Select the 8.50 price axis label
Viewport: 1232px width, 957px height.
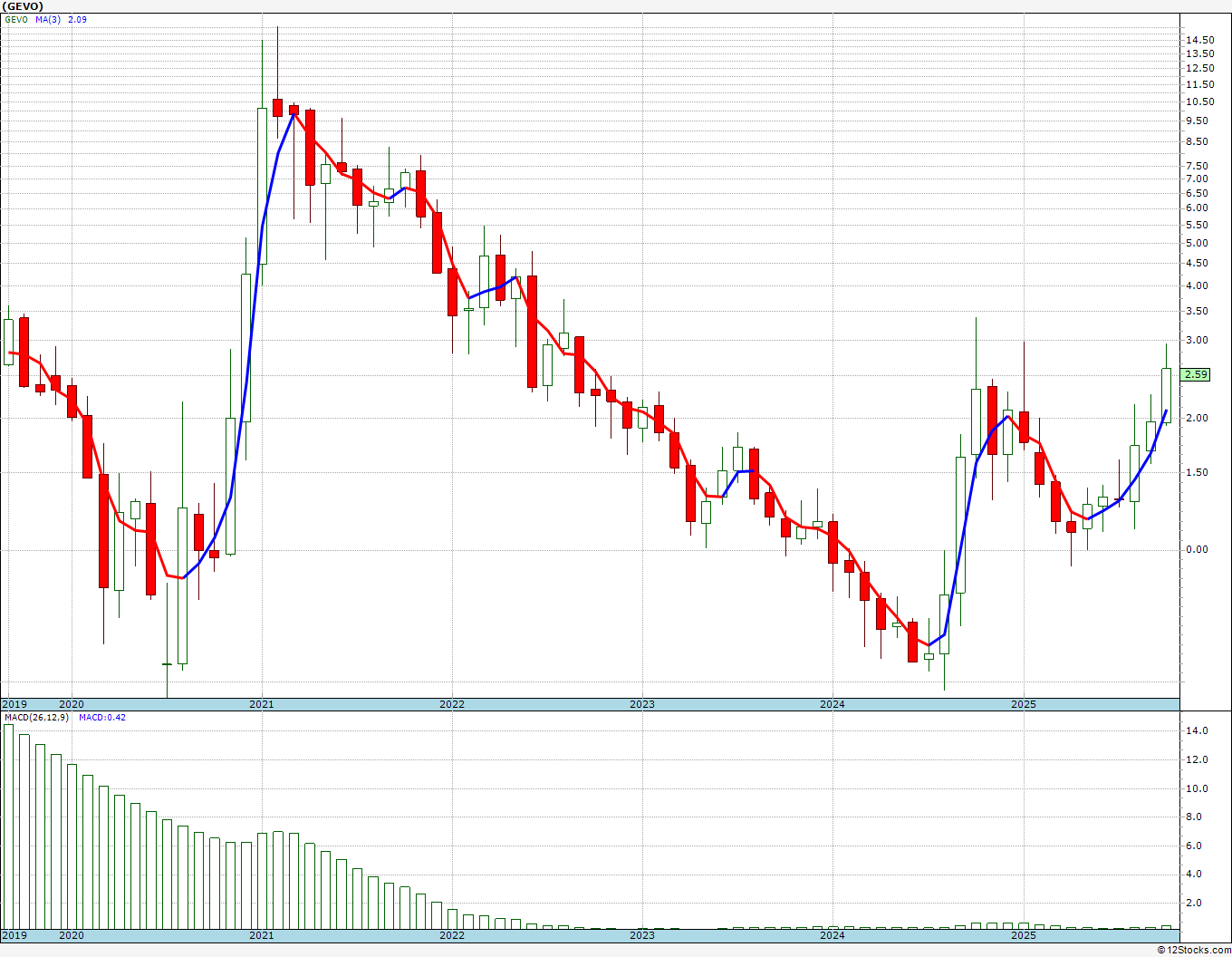(1197, 141)
